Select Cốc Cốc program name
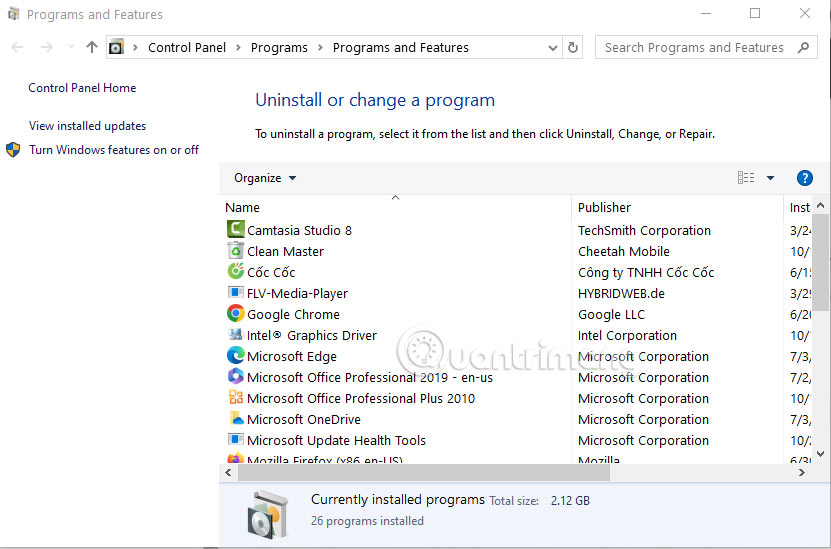Image resolution: width=831 pixels, height=549 pixels. pyautogui.click(x=271, y=272)
